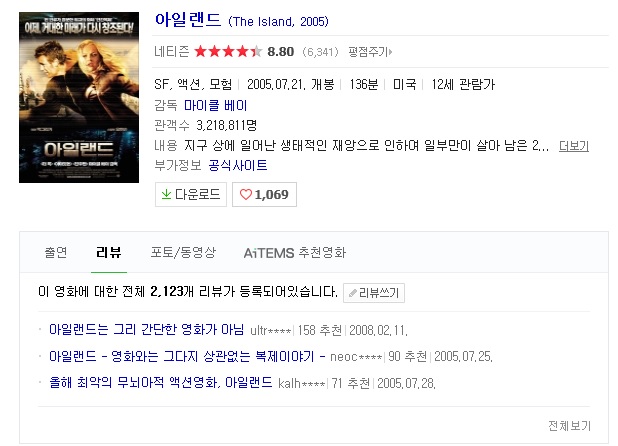Click 전체보기 to view all reviews
The height and width of the screenshot is (446, 618).
(570, 426)
